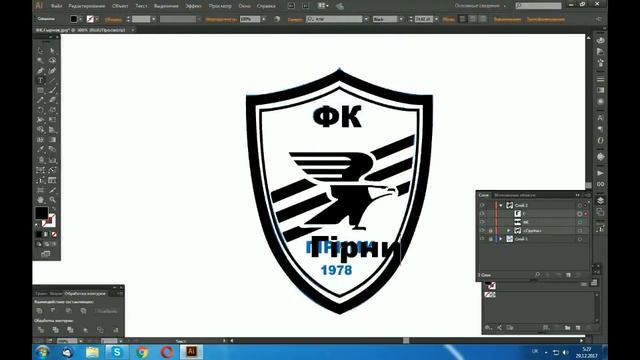
Task: Choose the Scale tool
Action: pos(52,110)
